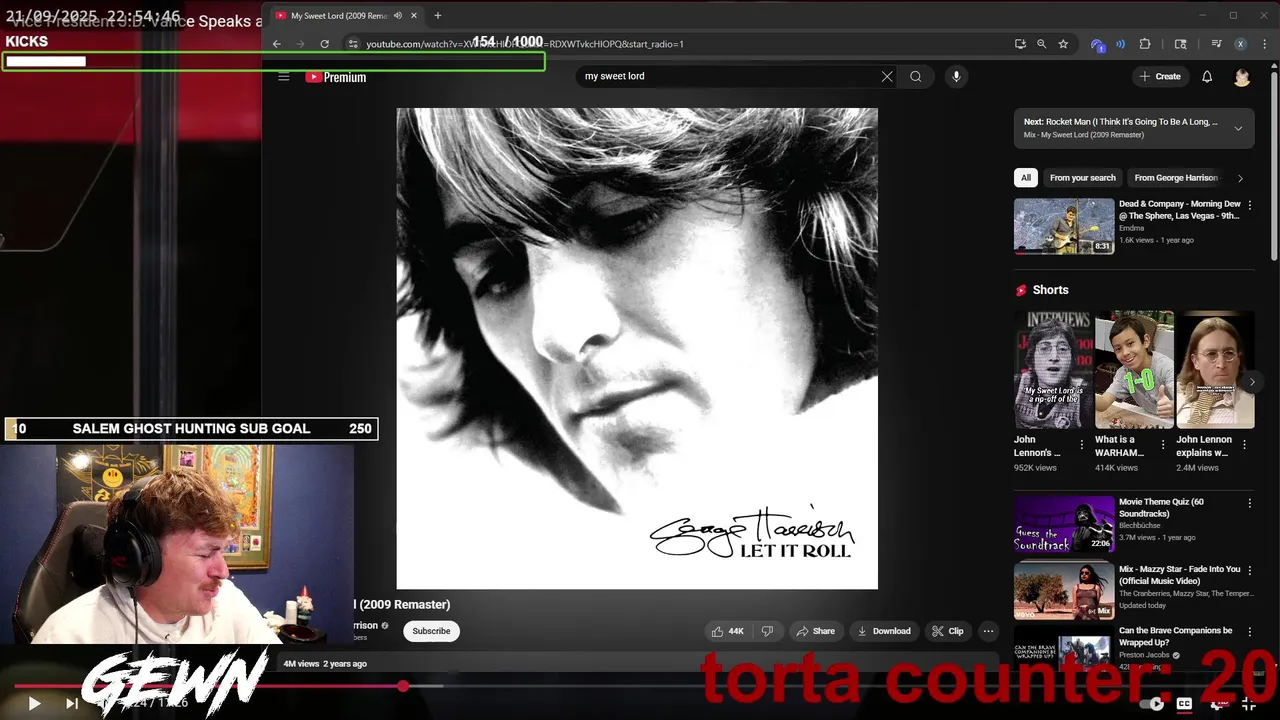
Task: Show more filter chips with arrow
Action: tap(1240, 178)
